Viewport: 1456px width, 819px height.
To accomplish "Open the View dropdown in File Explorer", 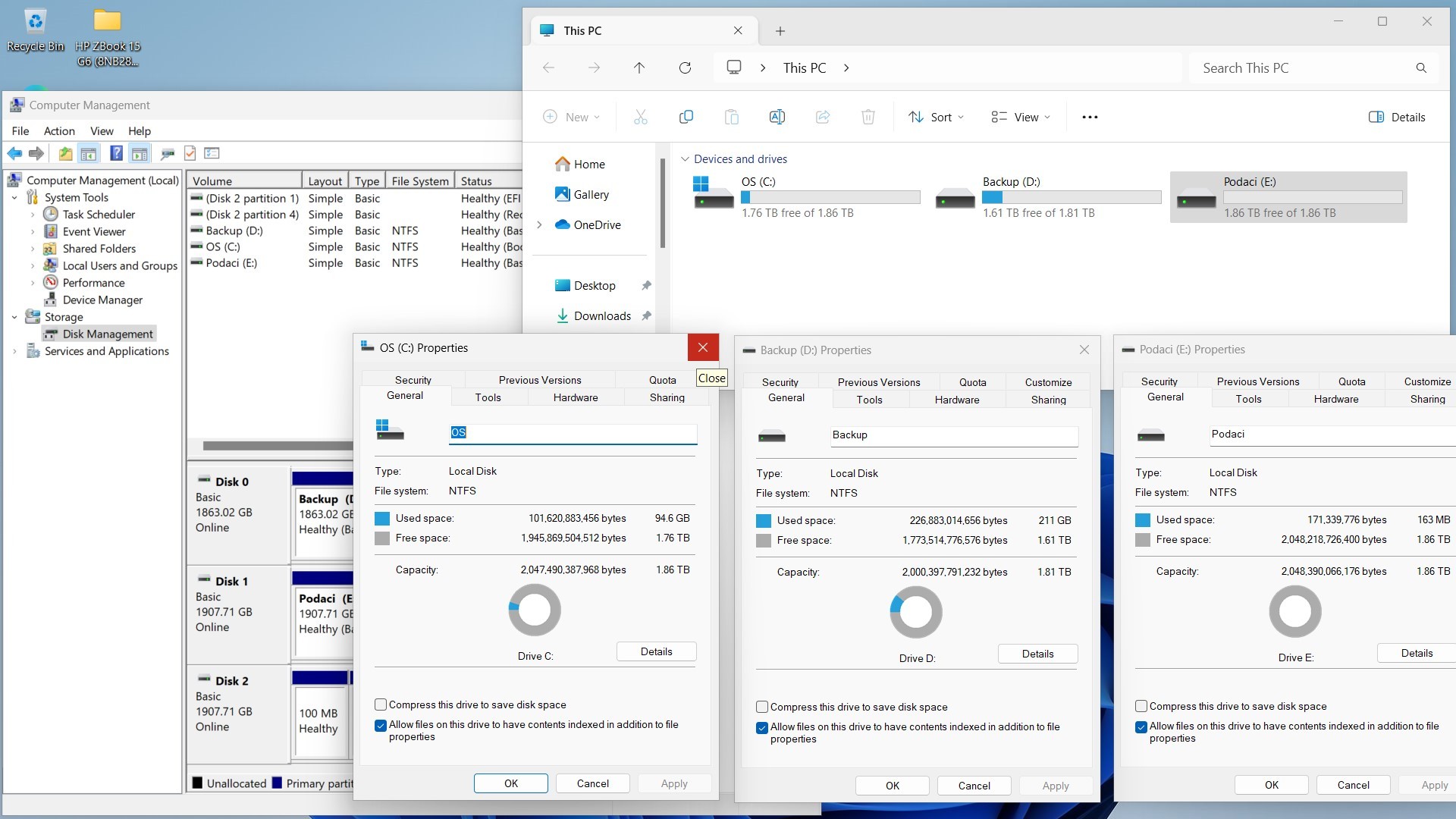I will pyautogui.click(x=1021, y=117).
